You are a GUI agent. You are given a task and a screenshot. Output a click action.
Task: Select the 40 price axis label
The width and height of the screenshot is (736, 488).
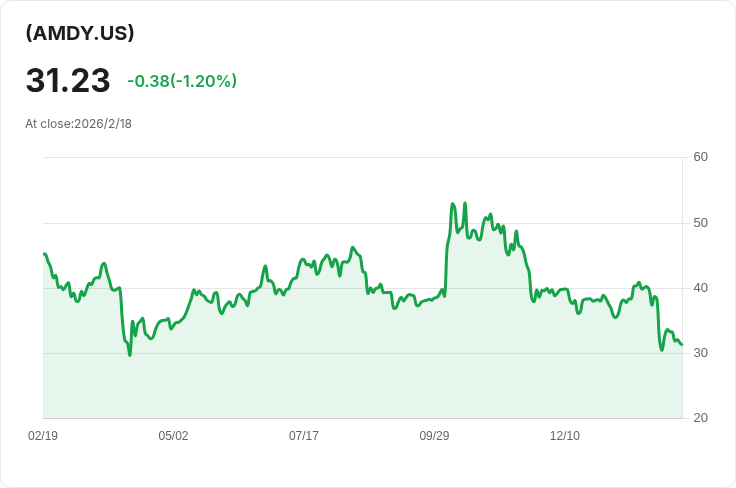(700, 288)
